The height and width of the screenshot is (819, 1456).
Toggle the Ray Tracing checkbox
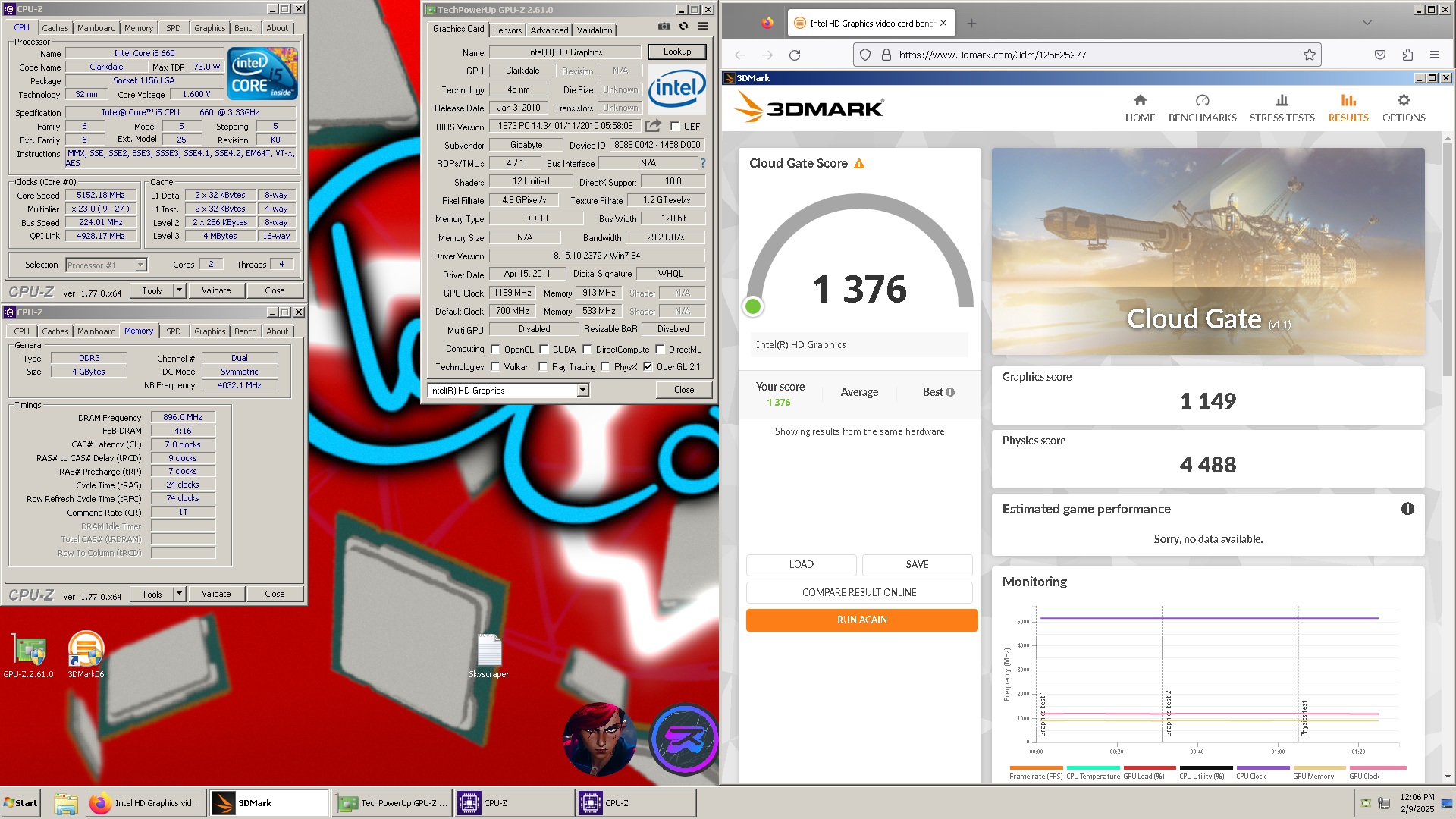(x=543, y=367)
